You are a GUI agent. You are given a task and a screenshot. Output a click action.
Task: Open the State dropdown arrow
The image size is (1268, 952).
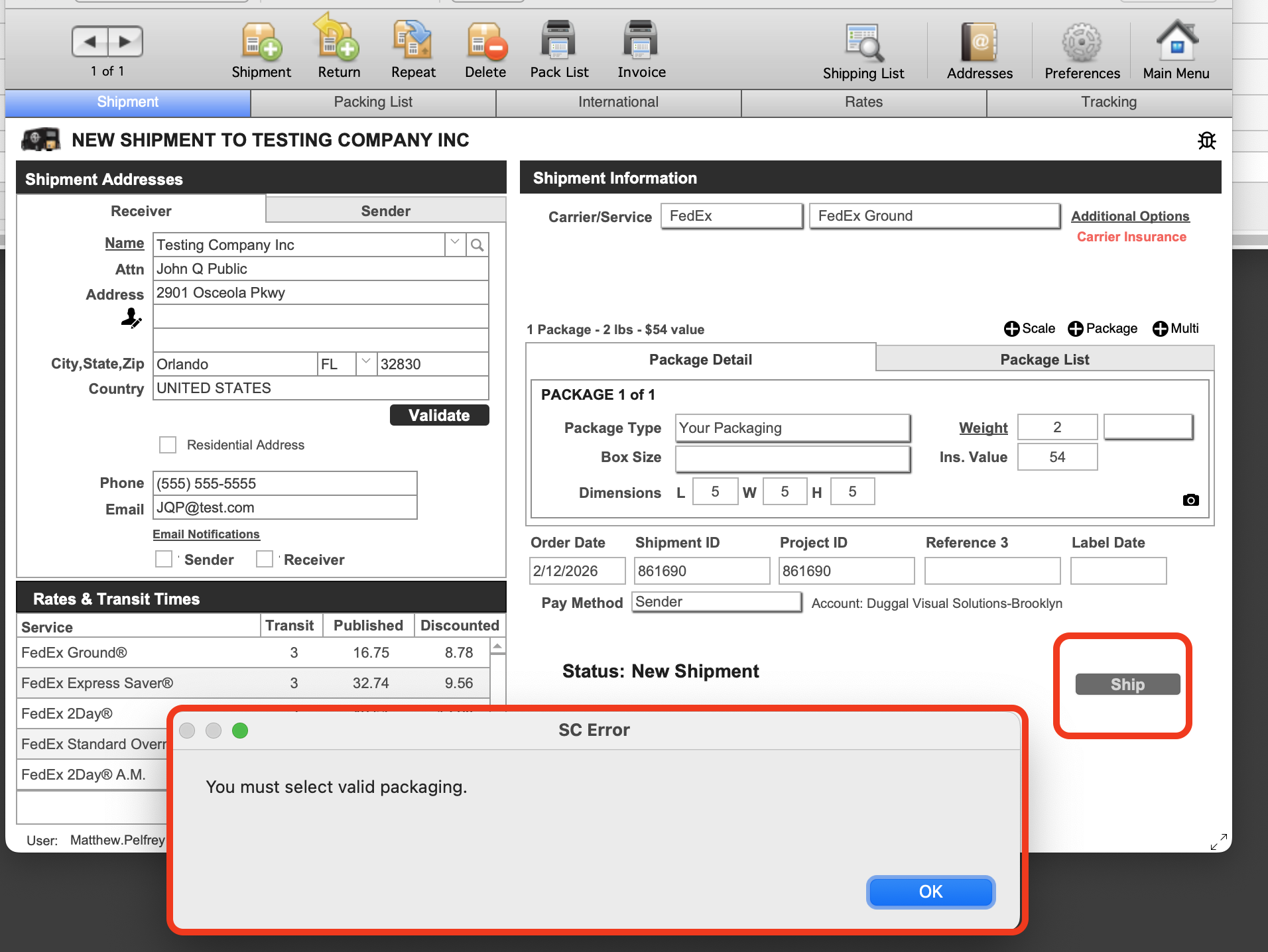[366, 364]
